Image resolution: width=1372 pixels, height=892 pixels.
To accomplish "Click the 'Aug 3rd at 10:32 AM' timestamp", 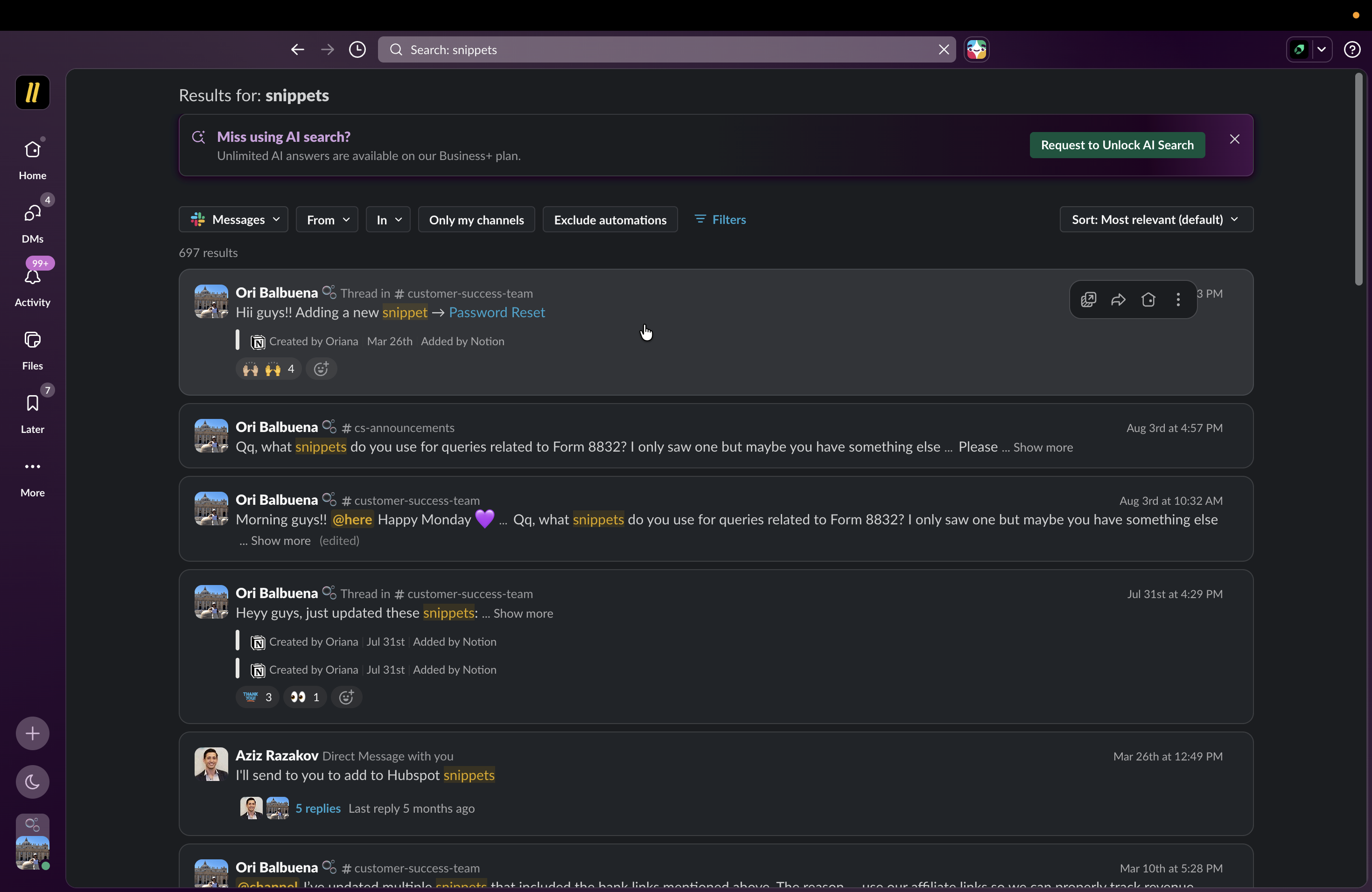I will [1171, 501].
